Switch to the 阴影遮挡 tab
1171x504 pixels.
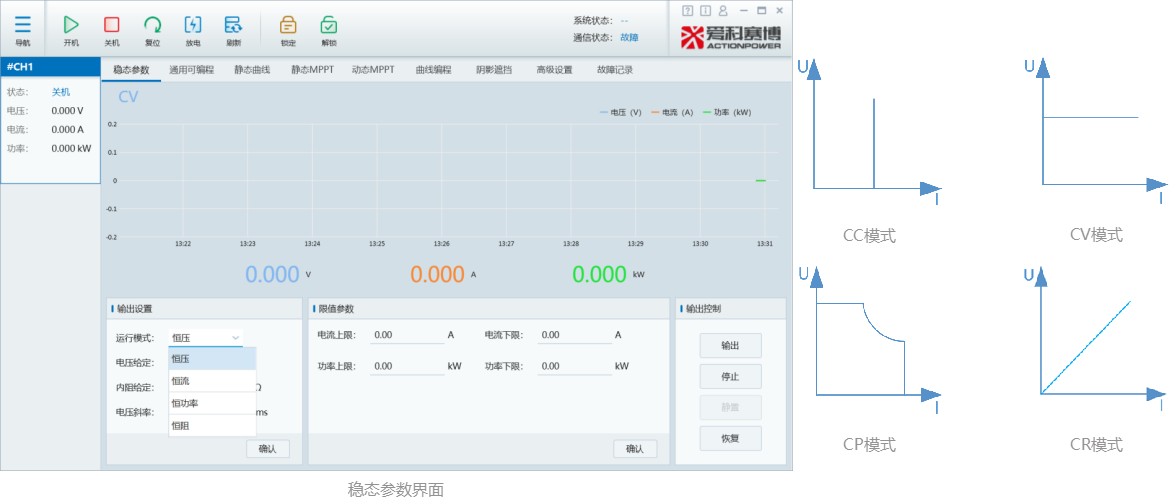[494, 70]
